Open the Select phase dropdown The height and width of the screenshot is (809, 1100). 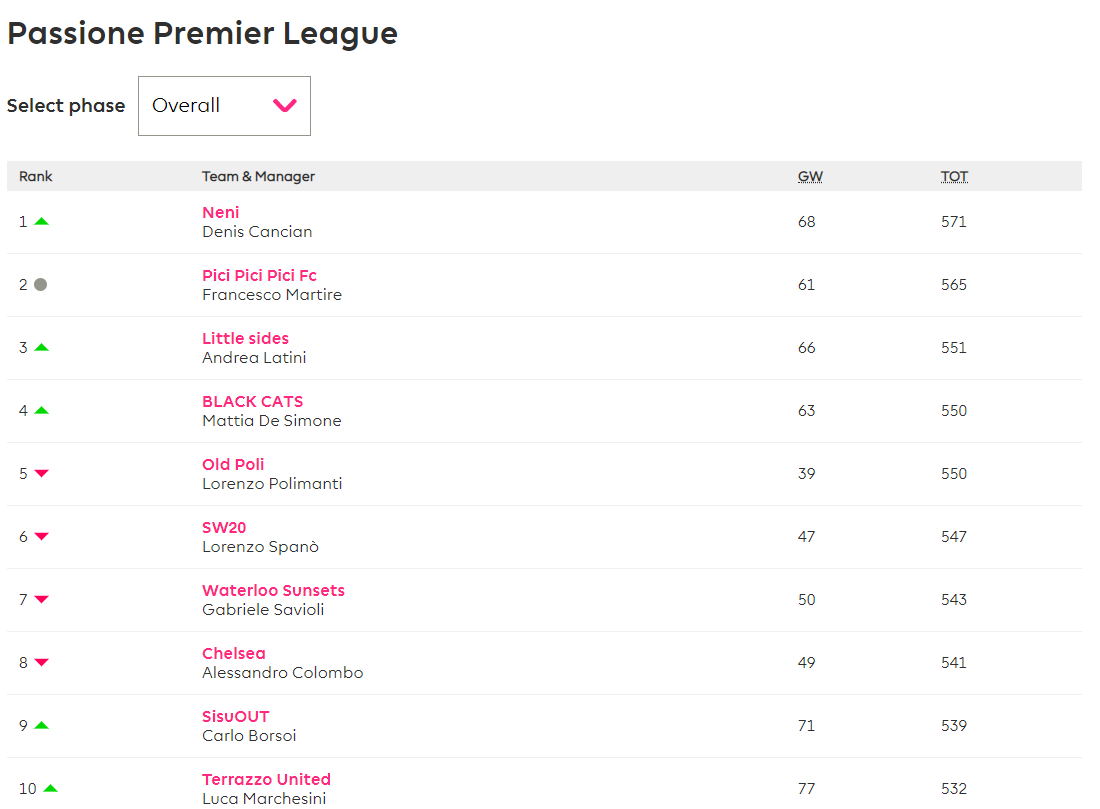pyautogui.click(x=224, y=106)
